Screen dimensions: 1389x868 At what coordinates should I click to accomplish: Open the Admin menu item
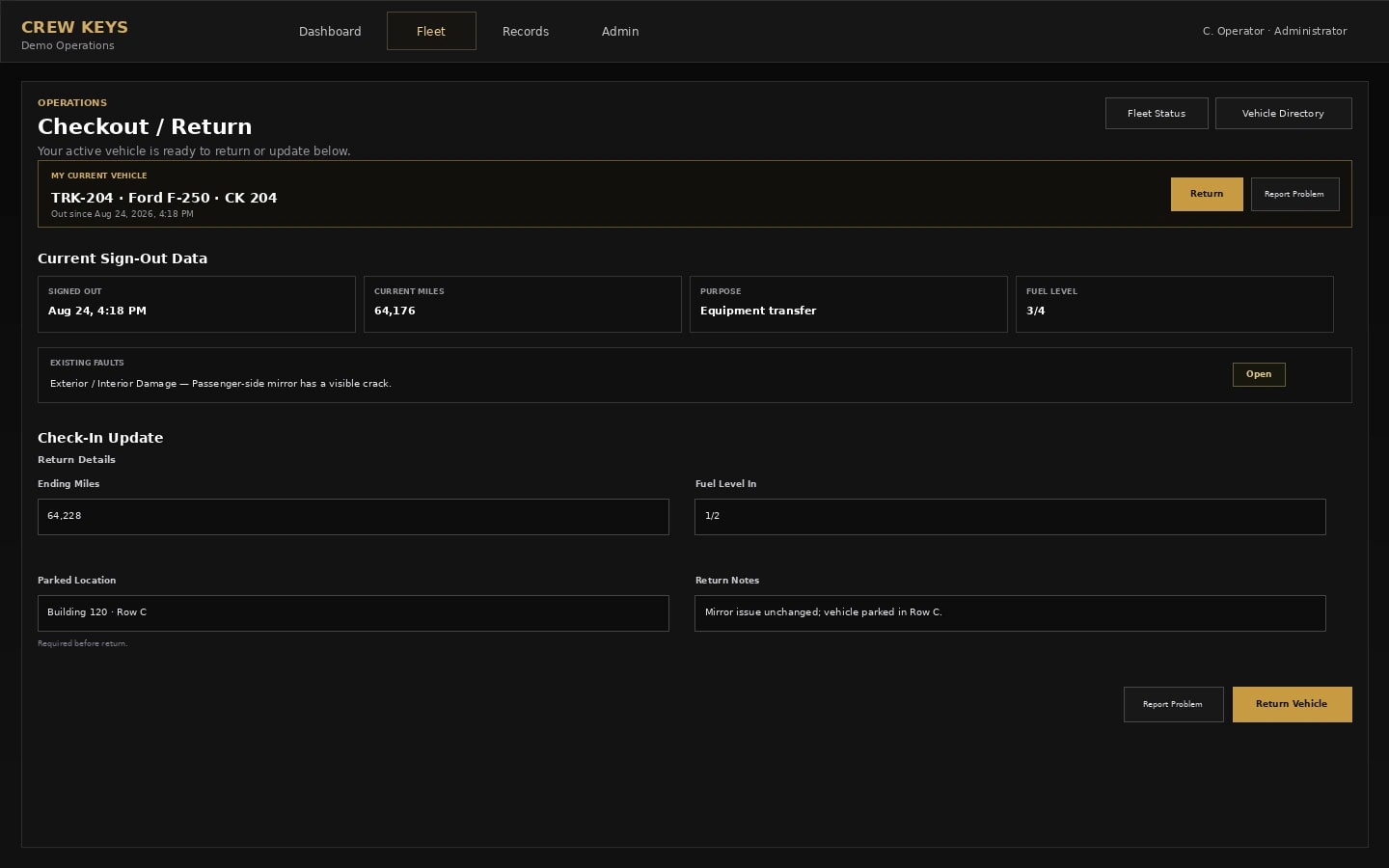click(x=620, y=31)
